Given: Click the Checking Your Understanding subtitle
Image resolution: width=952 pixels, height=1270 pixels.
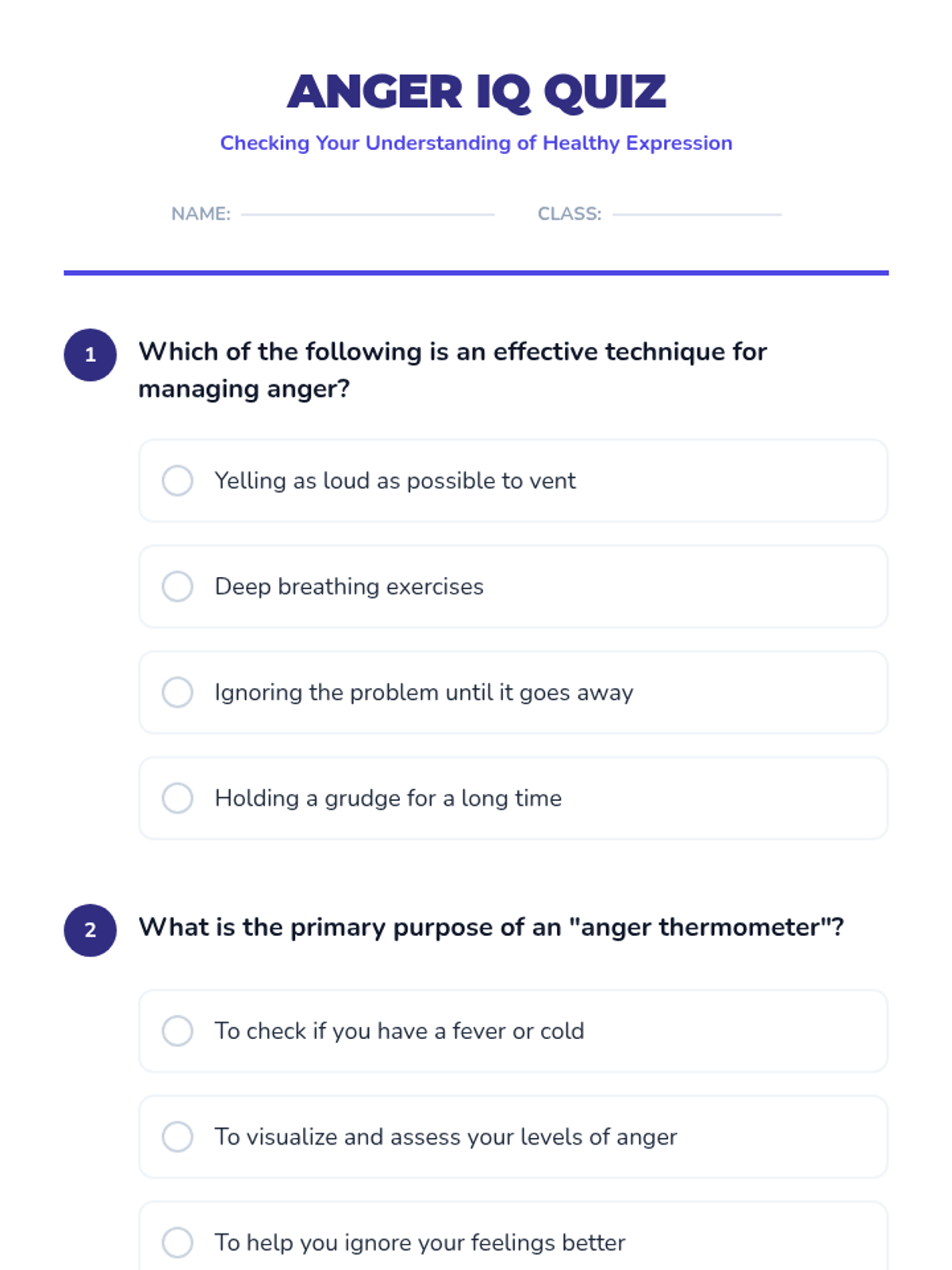Looking at the screenshot, I should click(476, 143).
